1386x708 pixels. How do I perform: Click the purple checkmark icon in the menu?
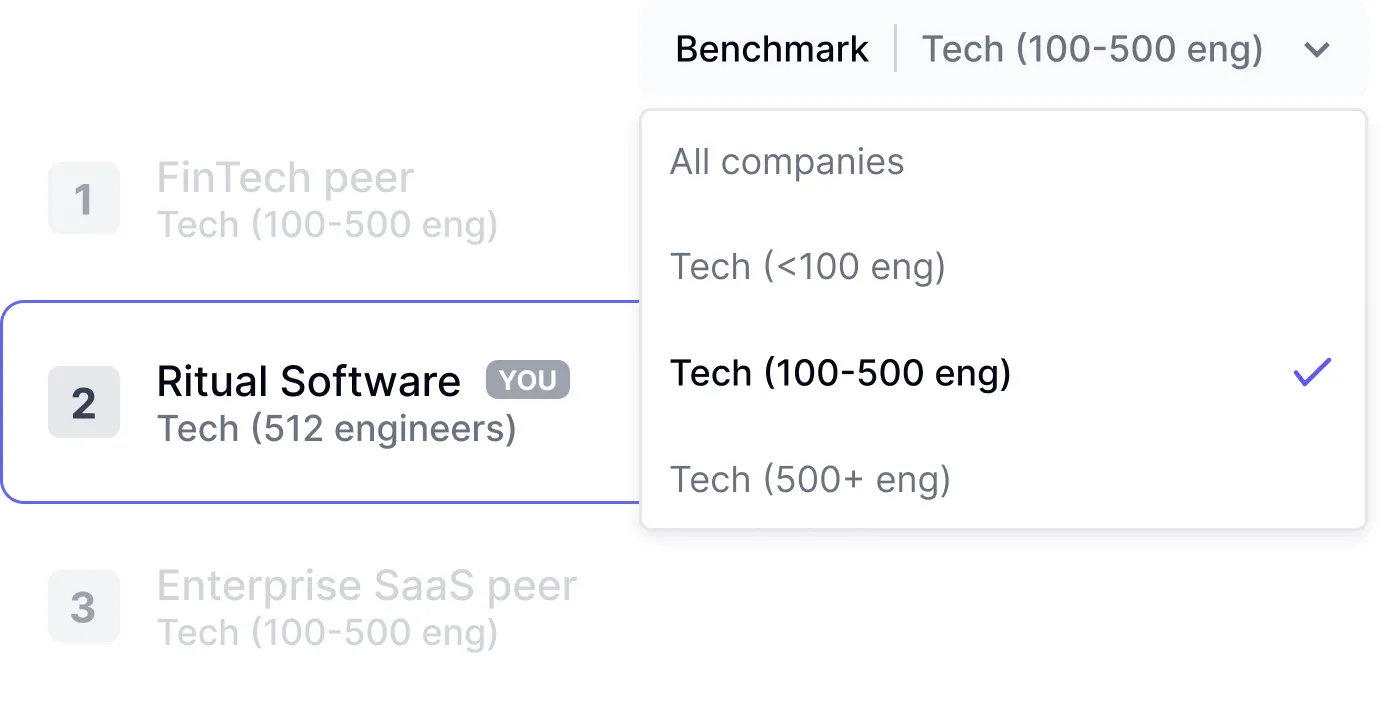[x=1312, y=373]
